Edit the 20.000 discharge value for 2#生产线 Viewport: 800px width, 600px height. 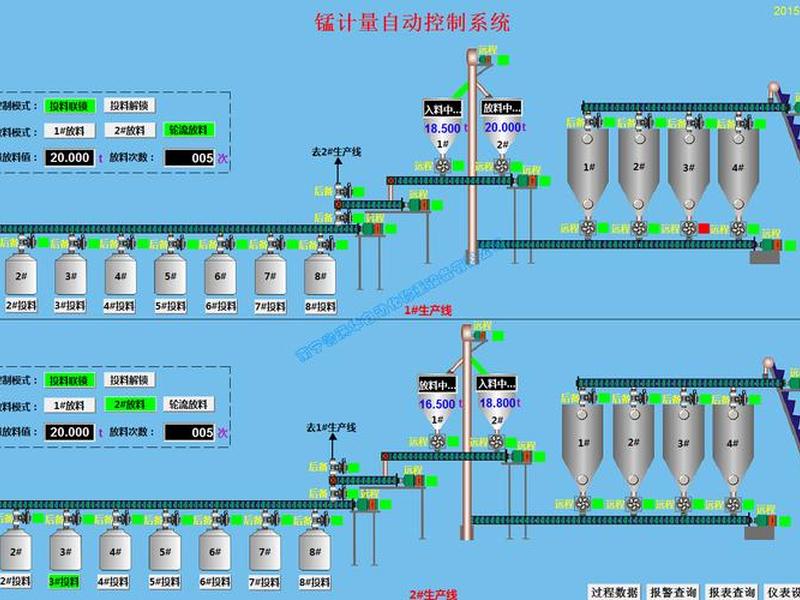(70, 433)
